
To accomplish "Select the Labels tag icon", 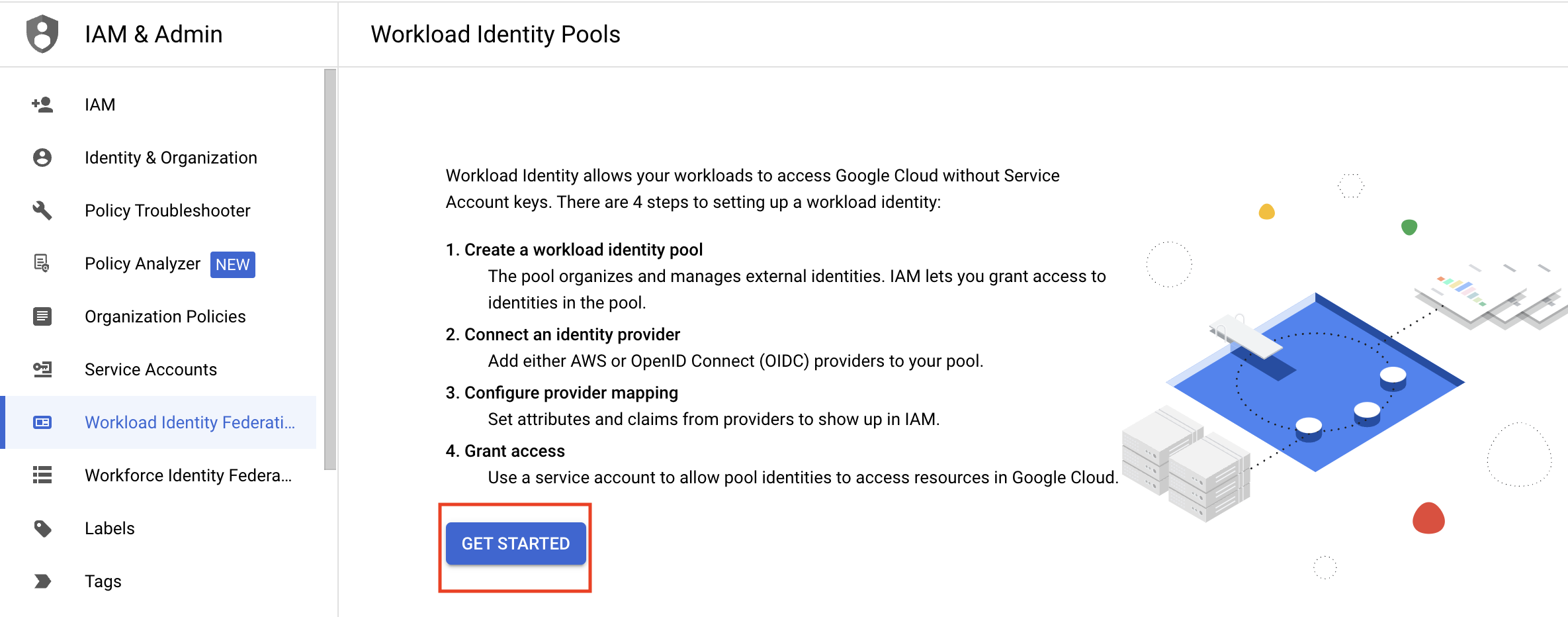I will pyautogui.click(x=42, y=528).
